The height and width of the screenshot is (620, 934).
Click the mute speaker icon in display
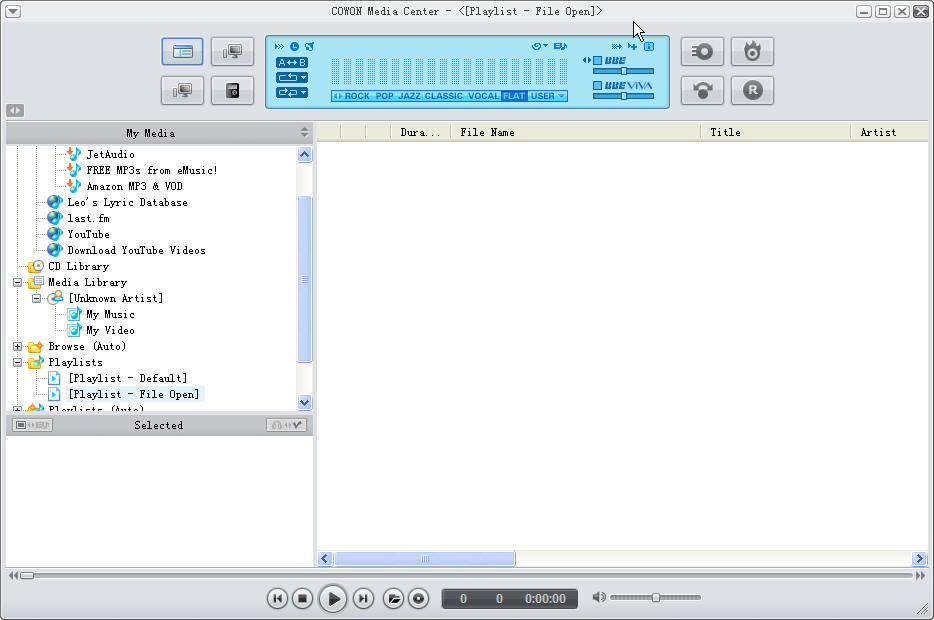tap(309, 46)
